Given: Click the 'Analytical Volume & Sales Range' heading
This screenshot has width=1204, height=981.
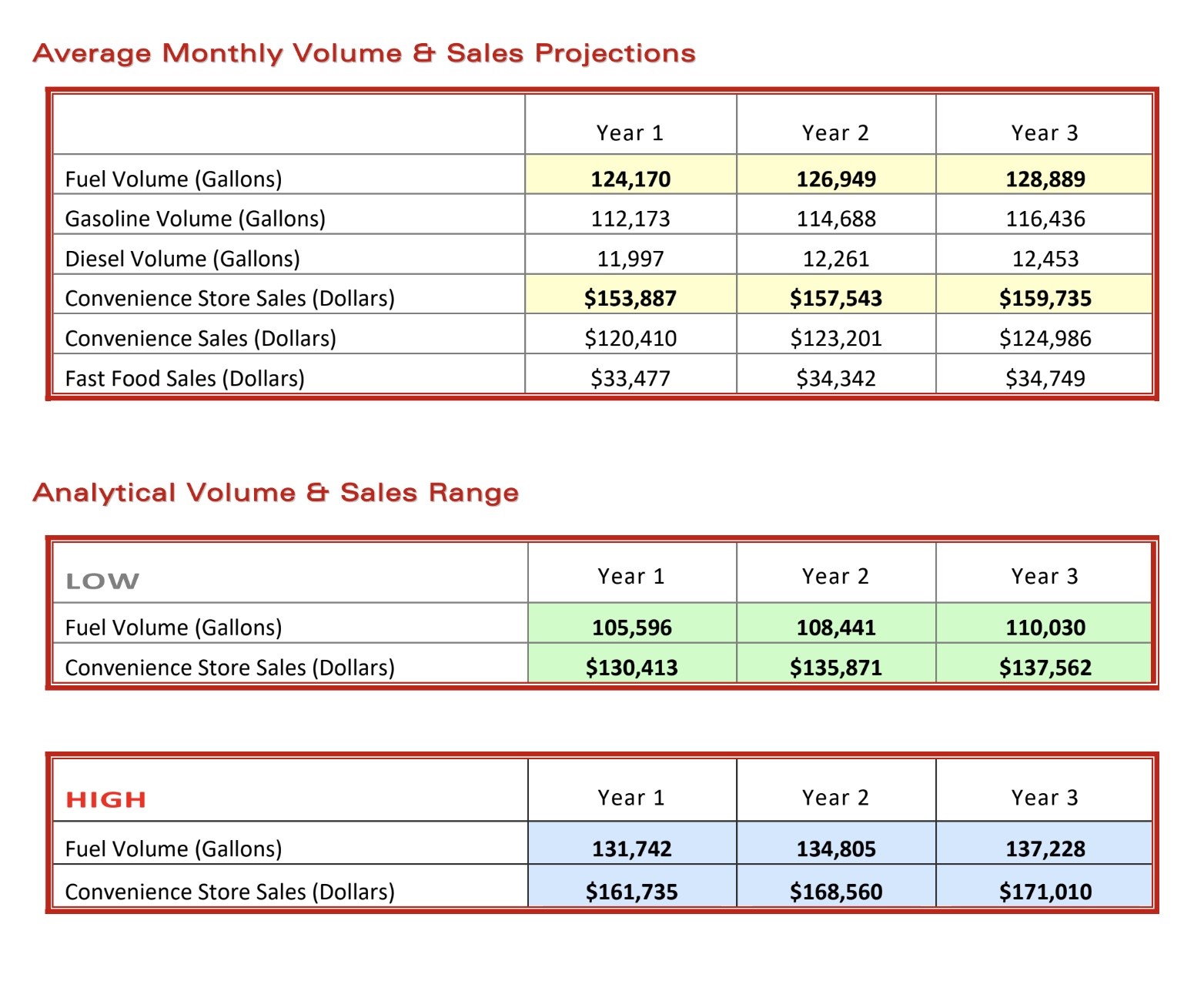Looking at the screenshot, I should [276, 492].
